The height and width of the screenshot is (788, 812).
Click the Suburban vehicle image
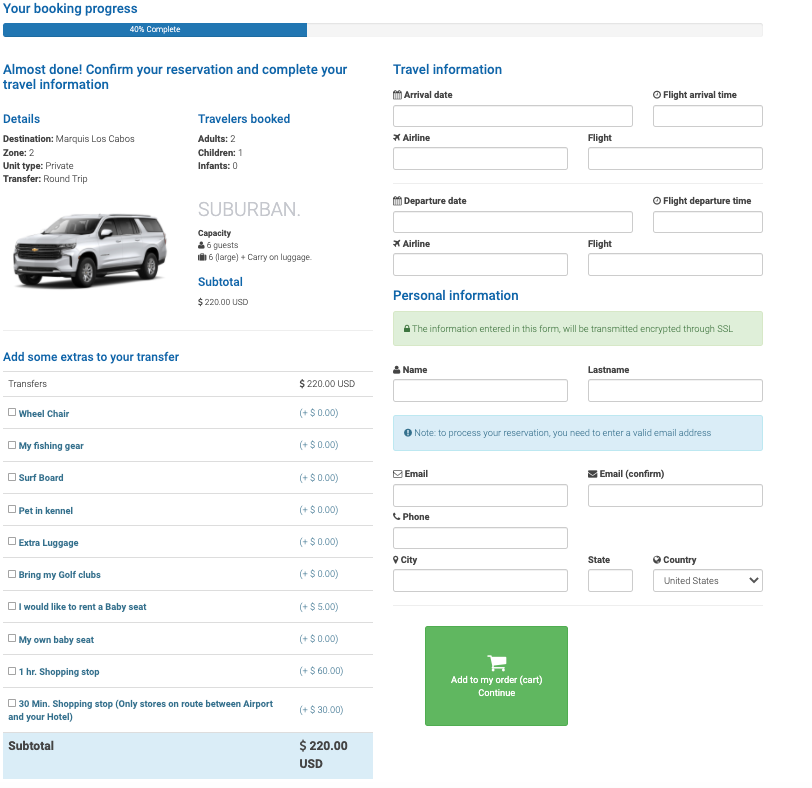coord(90,250)
